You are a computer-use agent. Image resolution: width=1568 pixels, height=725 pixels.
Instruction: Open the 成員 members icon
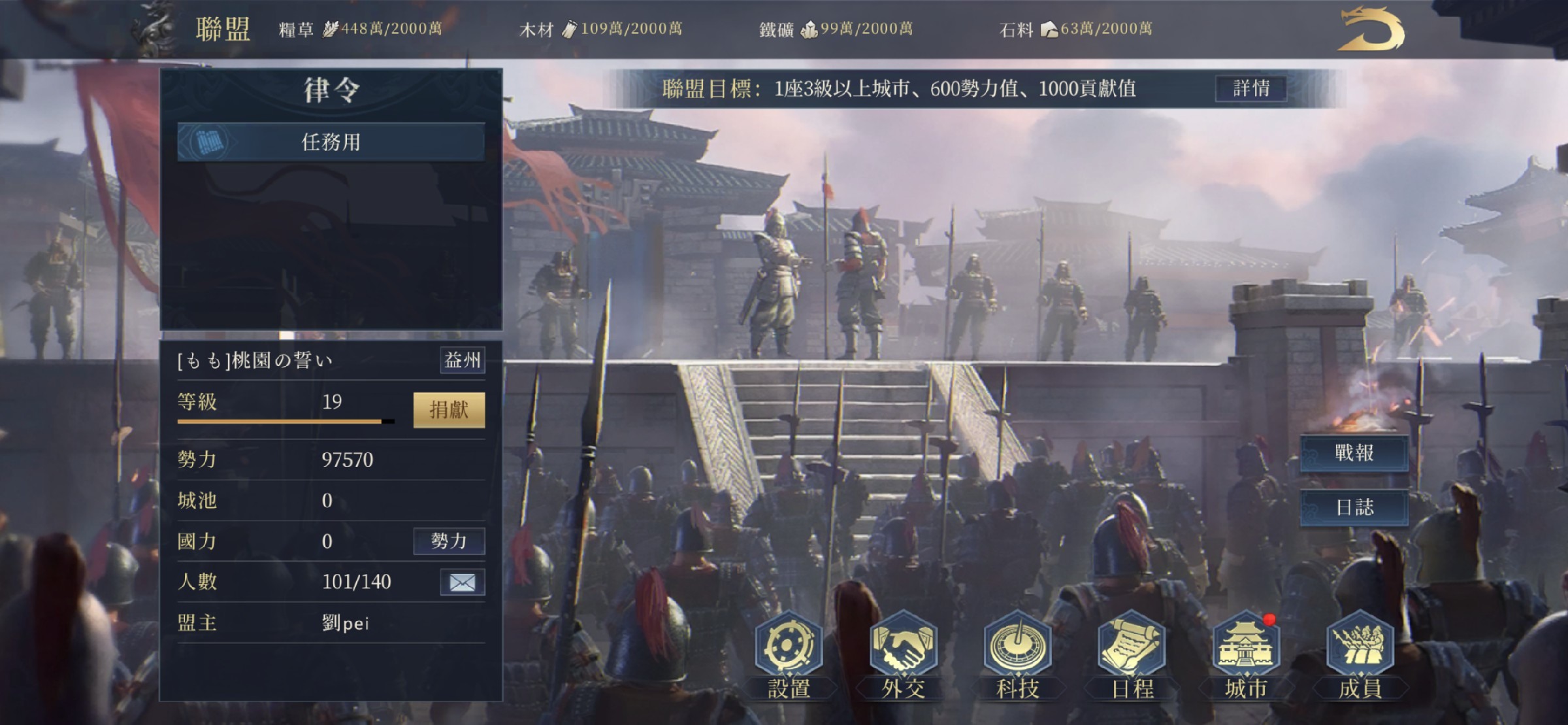click(x=1360, y=644)
